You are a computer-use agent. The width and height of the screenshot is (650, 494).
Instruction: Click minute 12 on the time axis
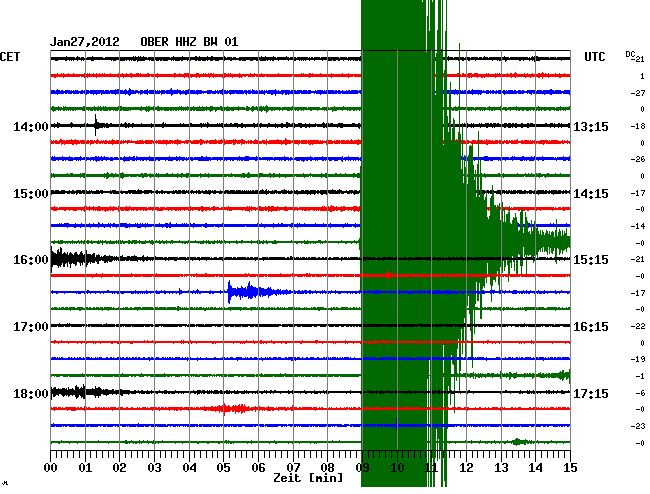(x=466, y=468)
